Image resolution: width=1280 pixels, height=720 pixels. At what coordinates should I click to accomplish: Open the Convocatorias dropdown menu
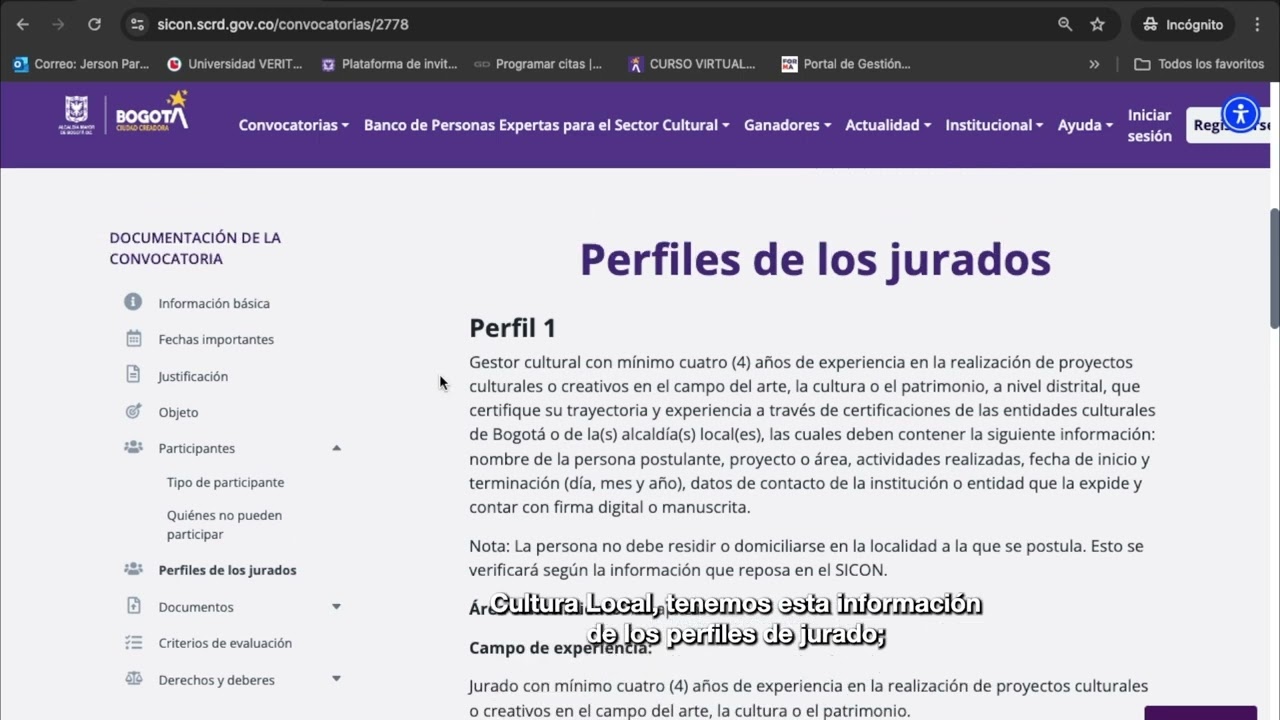[293, 125]
